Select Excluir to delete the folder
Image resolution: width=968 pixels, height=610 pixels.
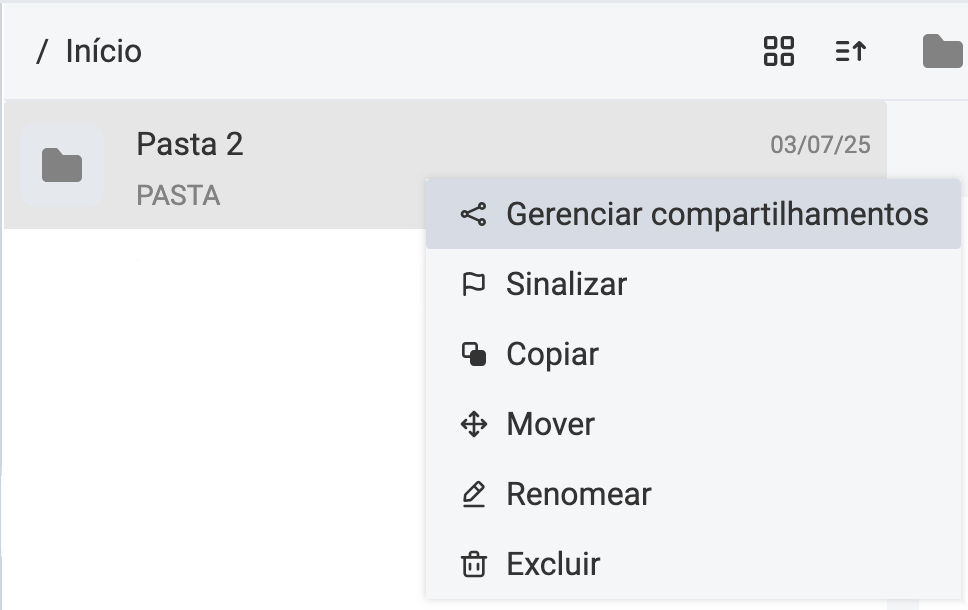click(x=553, y=564)
